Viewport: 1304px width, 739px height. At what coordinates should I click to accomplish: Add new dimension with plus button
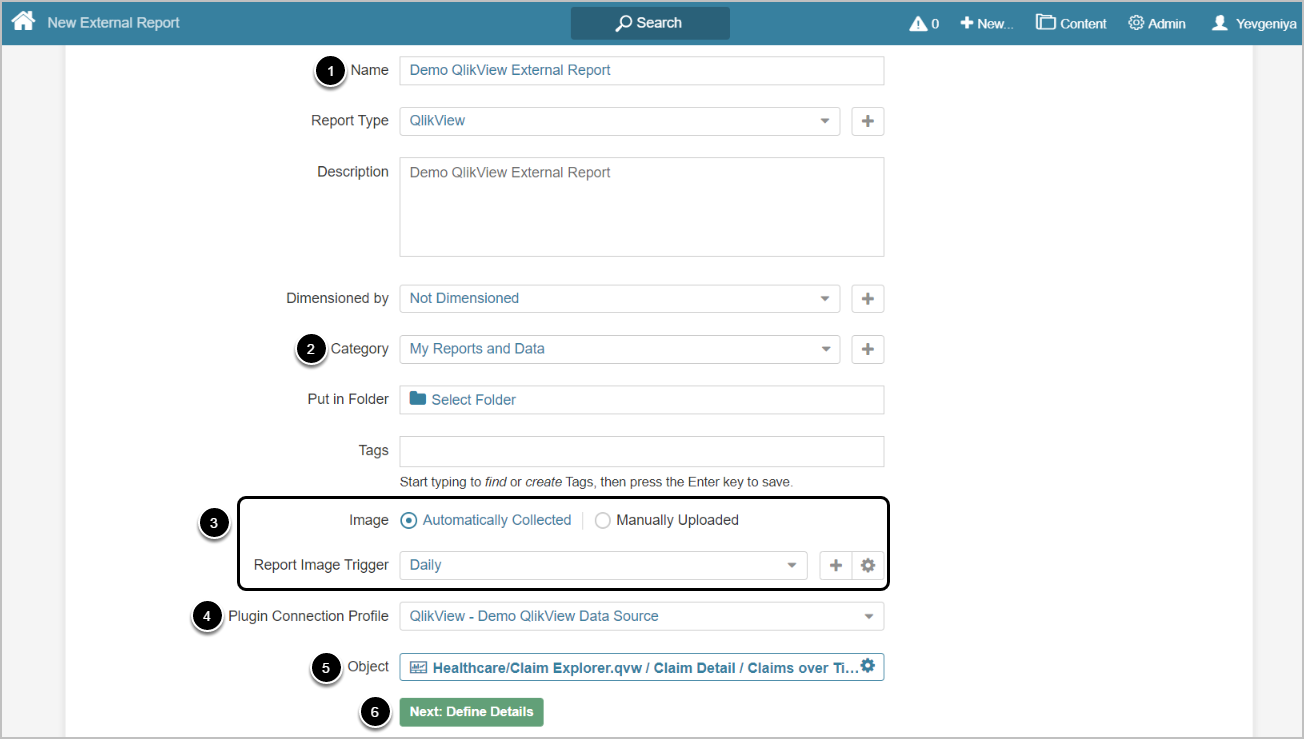click(867, 298)
